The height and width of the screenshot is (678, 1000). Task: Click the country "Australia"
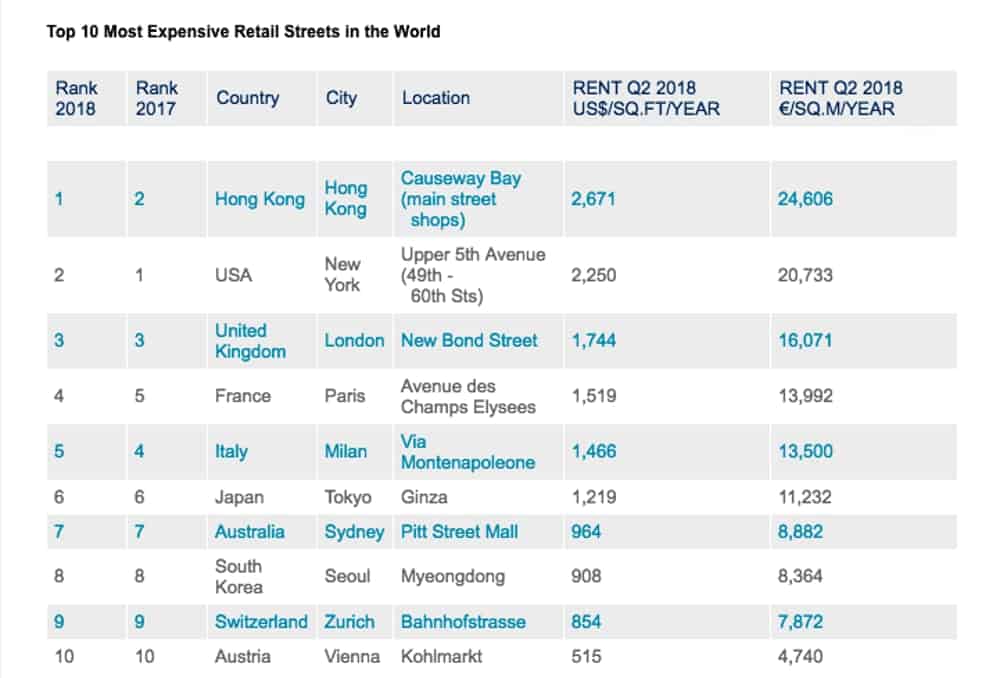[249, 532]
